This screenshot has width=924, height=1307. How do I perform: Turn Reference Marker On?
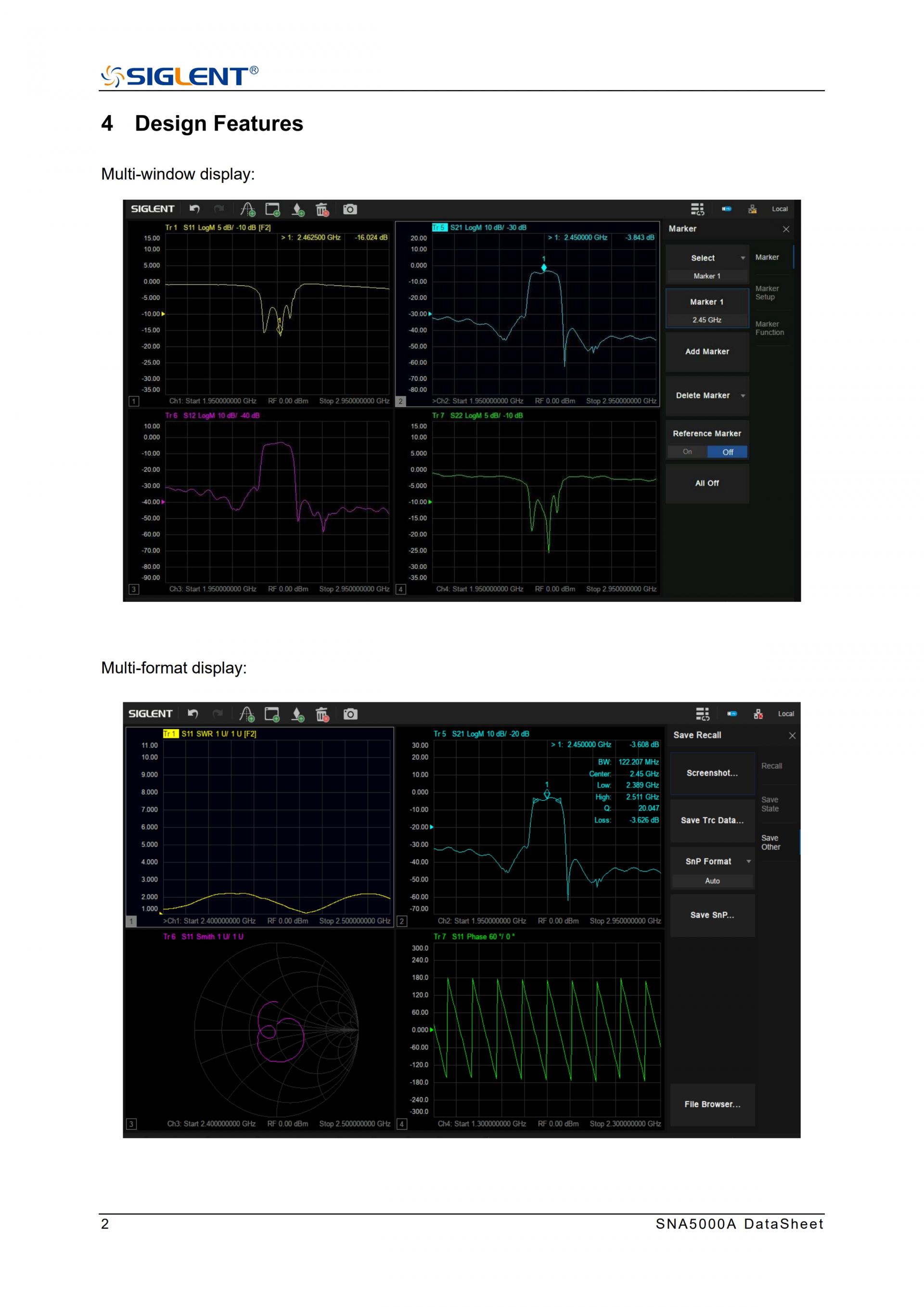pos(687,452)
